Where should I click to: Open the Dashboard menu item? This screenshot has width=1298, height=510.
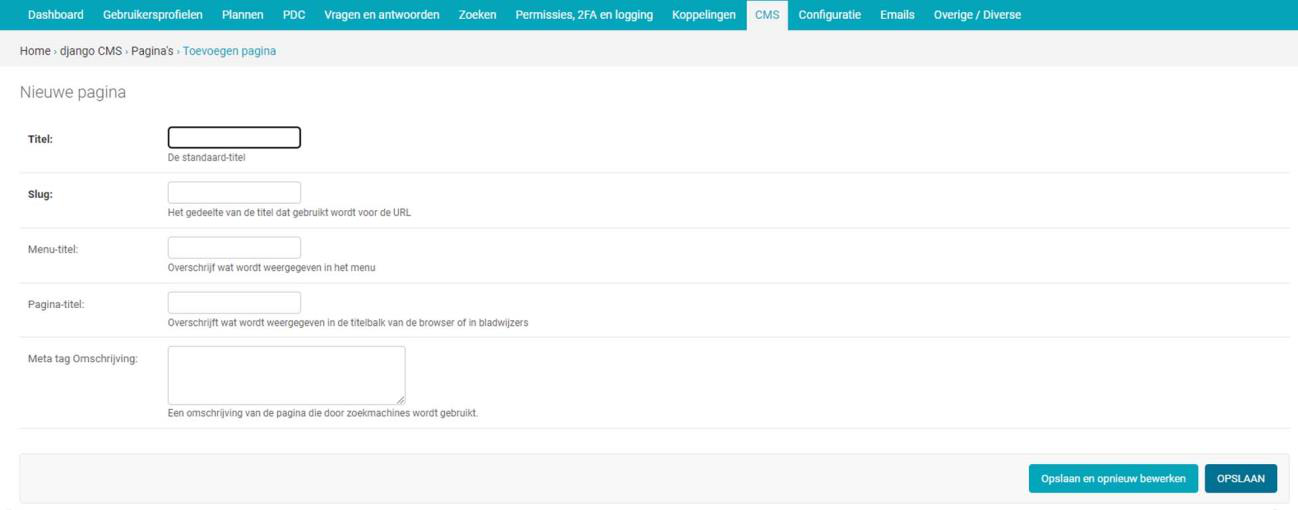point(55,15)
